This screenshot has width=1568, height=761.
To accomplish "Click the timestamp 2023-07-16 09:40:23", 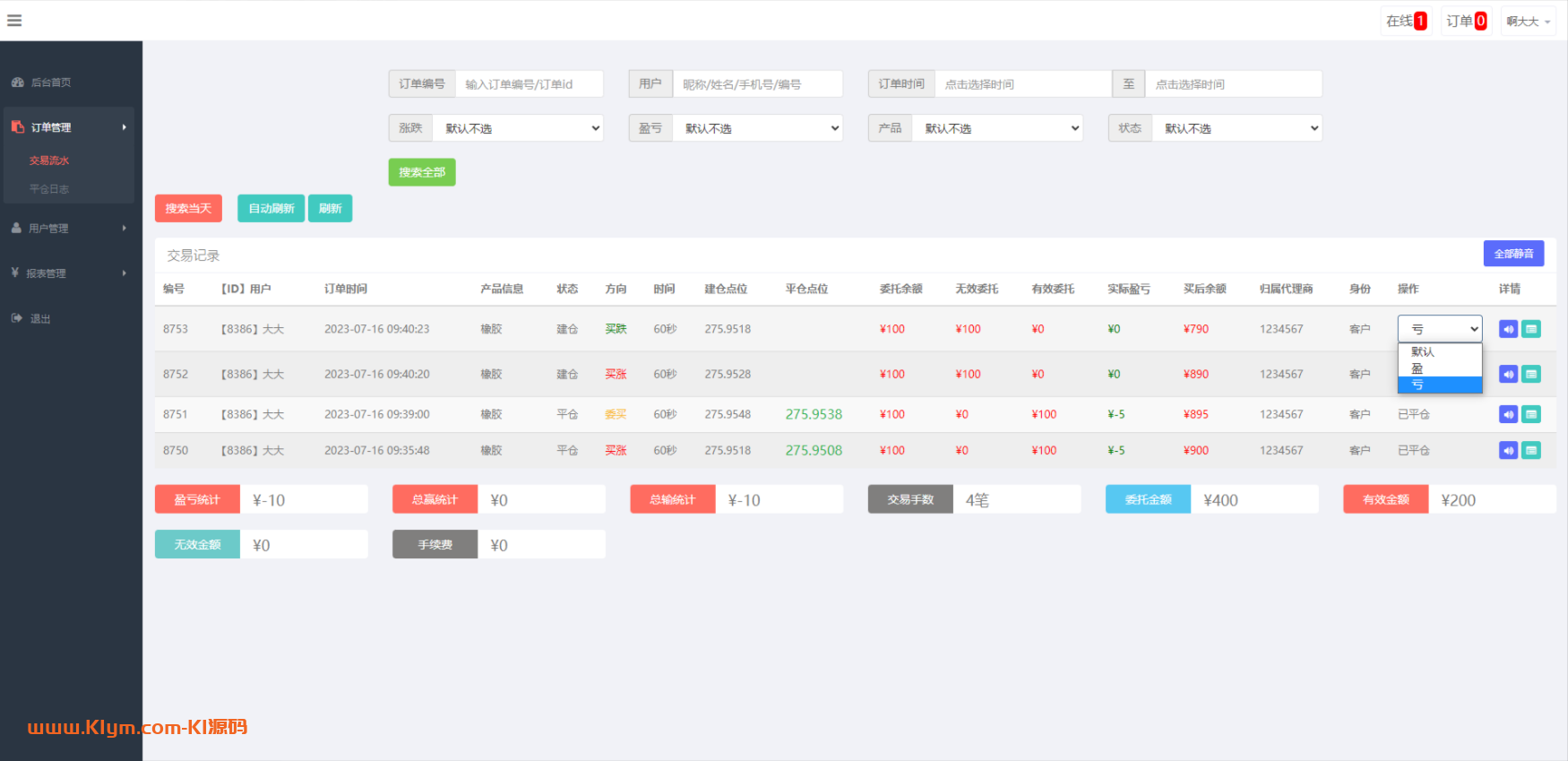I will (x=377, y=329).
